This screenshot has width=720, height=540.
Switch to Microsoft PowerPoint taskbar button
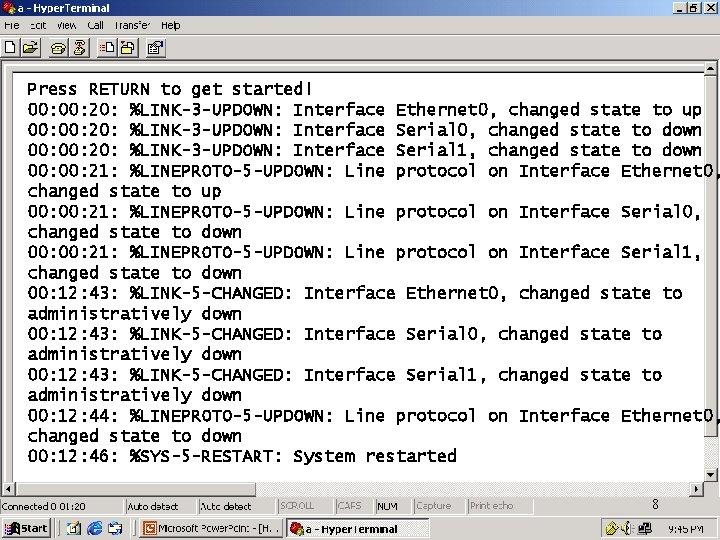tap(212, 529)
